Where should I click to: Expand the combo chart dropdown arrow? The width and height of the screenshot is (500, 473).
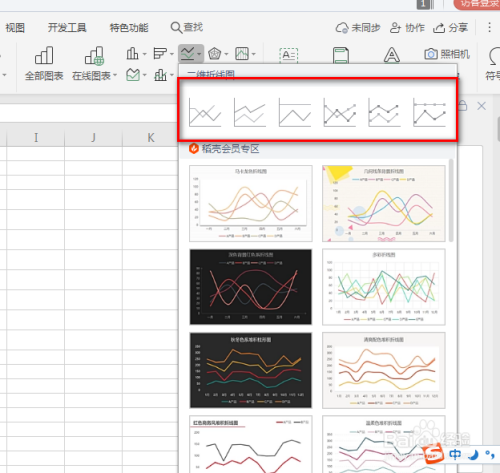(172, 75)
